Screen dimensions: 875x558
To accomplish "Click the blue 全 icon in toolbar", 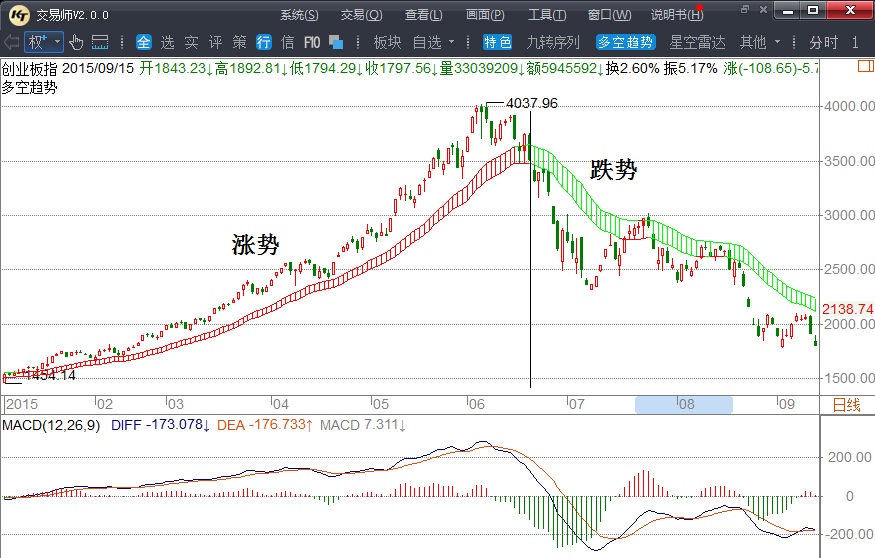I will (143, 42).
